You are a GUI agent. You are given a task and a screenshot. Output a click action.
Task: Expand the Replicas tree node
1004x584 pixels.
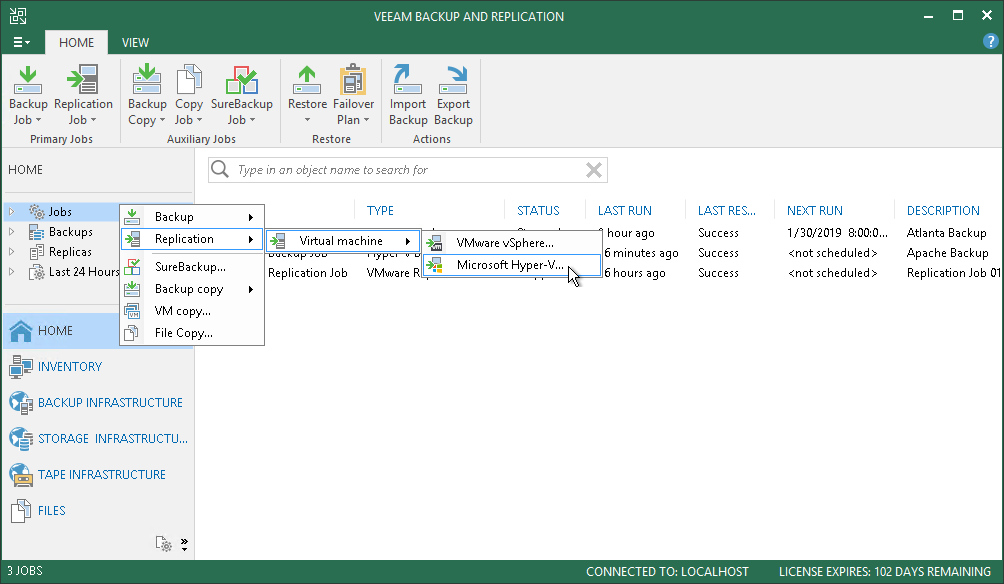12,252
